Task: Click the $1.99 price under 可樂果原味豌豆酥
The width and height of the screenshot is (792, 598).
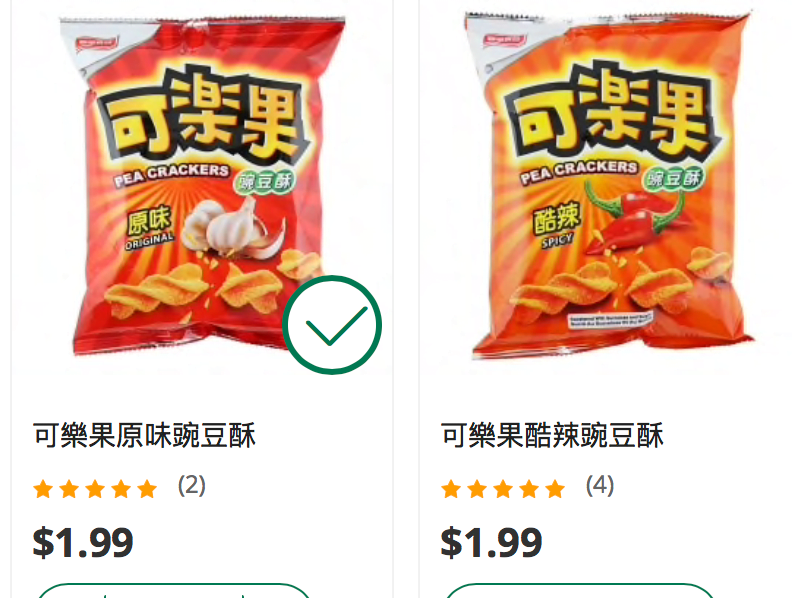Action: point(83,542)
